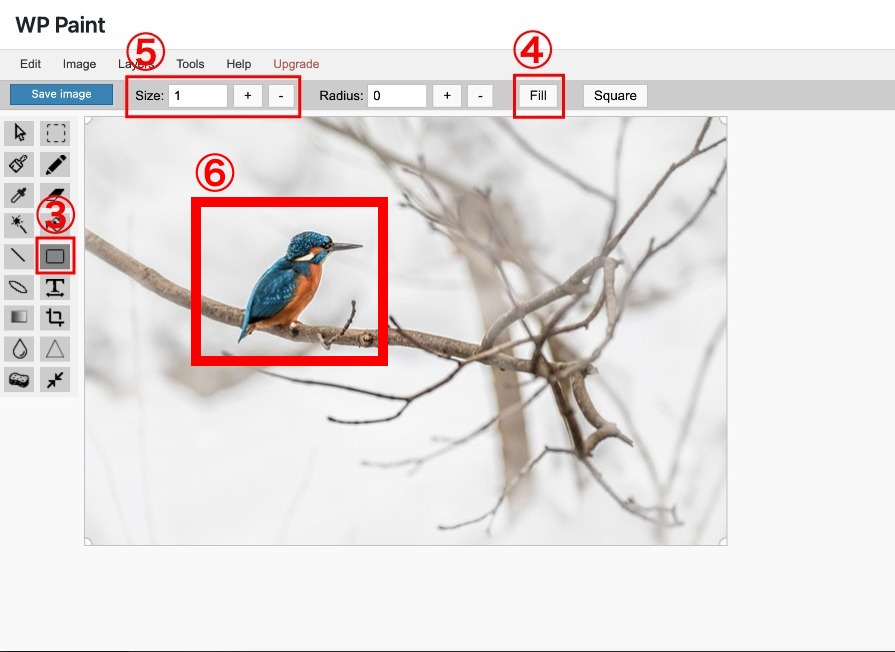Image resolution: width=895 pixels, height=652 pixels.
Task: Open the Tools menu
Action: click(190, 64)
